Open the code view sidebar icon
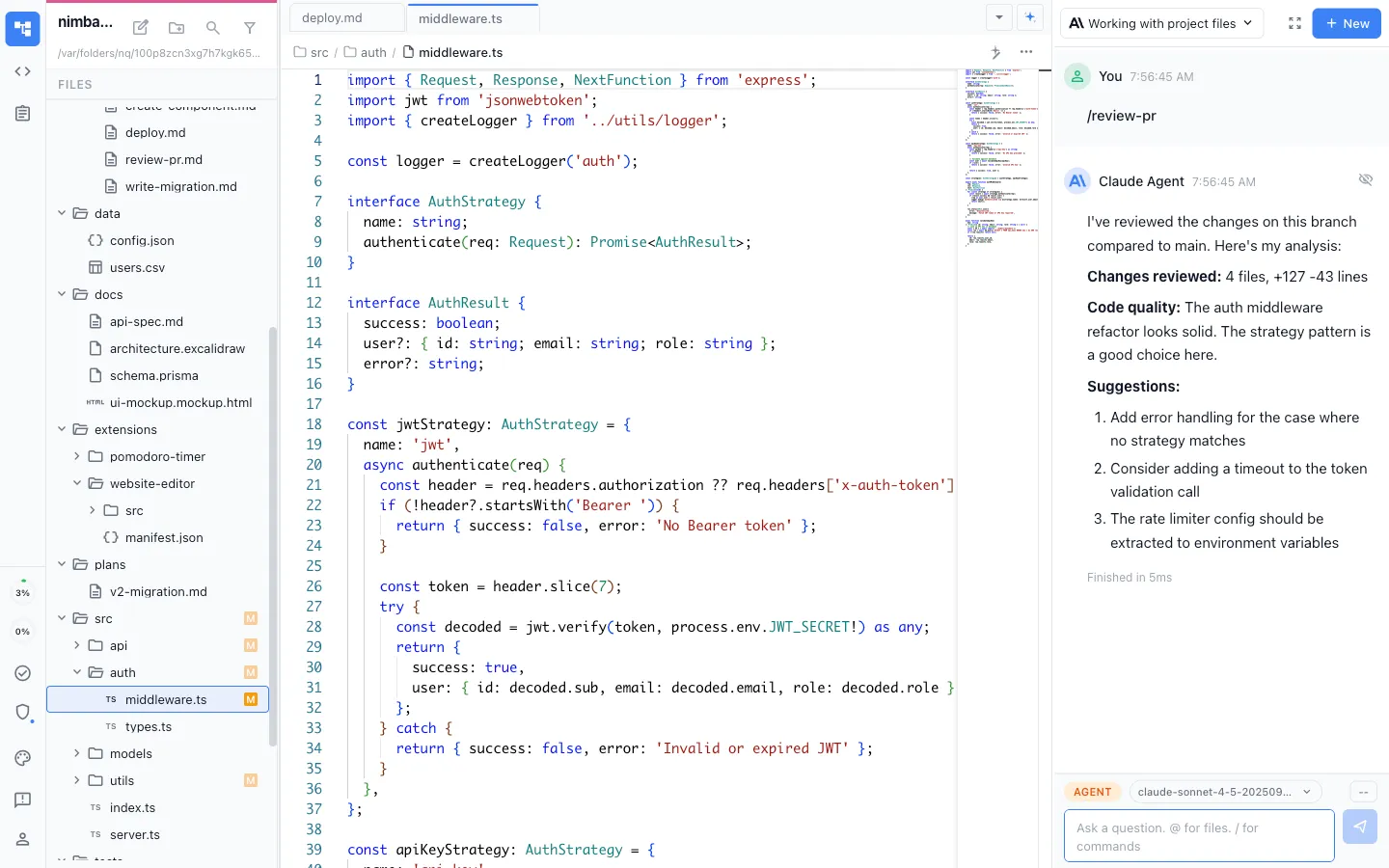Image resolution: width=1389 pixels, height=868 pixels. click(23, 71)
